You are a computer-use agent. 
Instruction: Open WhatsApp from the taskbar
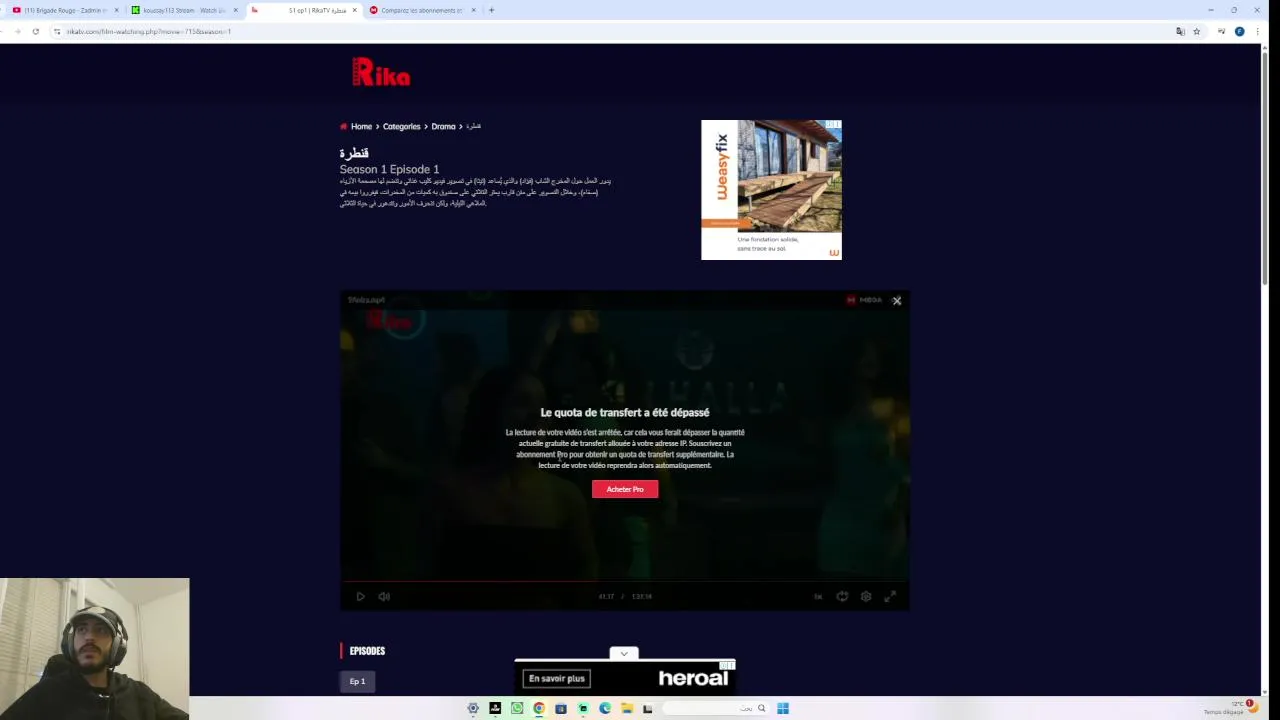(x=517, y=708)
